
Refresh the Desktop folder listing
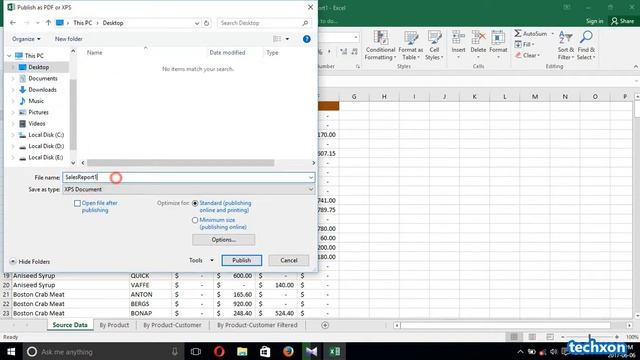(x=207, y=23)
